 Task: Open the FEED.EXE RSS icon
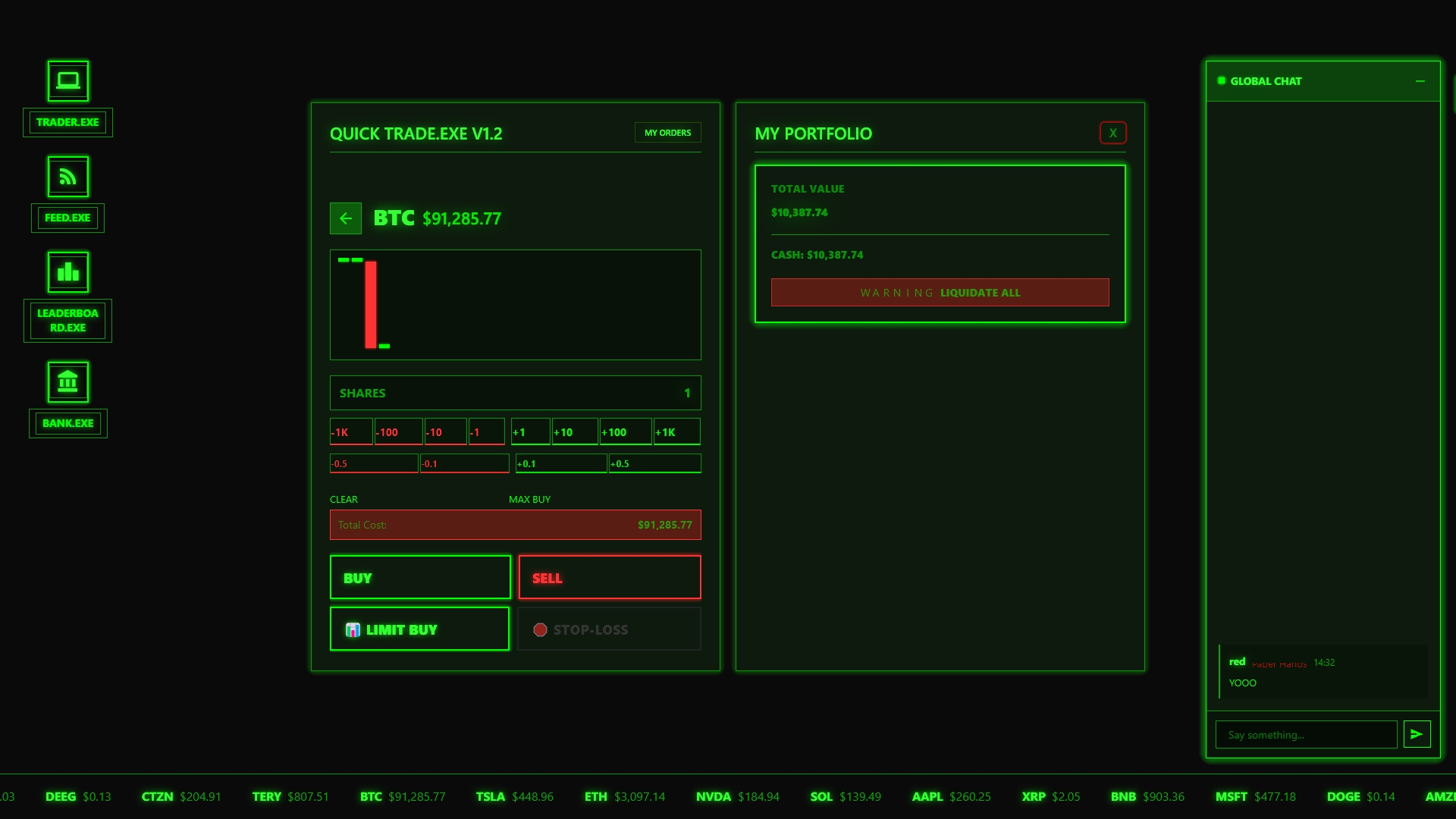coord(68,177)
